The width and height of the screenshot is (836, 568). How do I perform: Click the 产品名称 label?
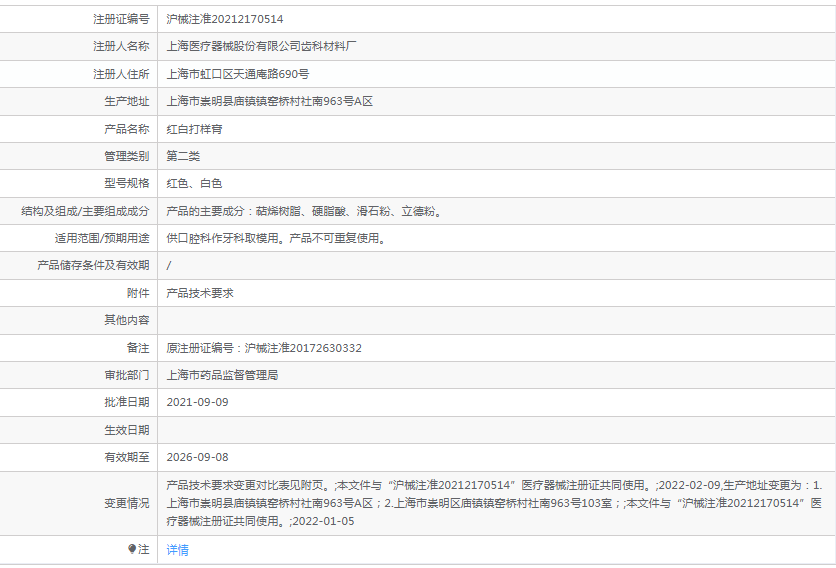point(127,129)
